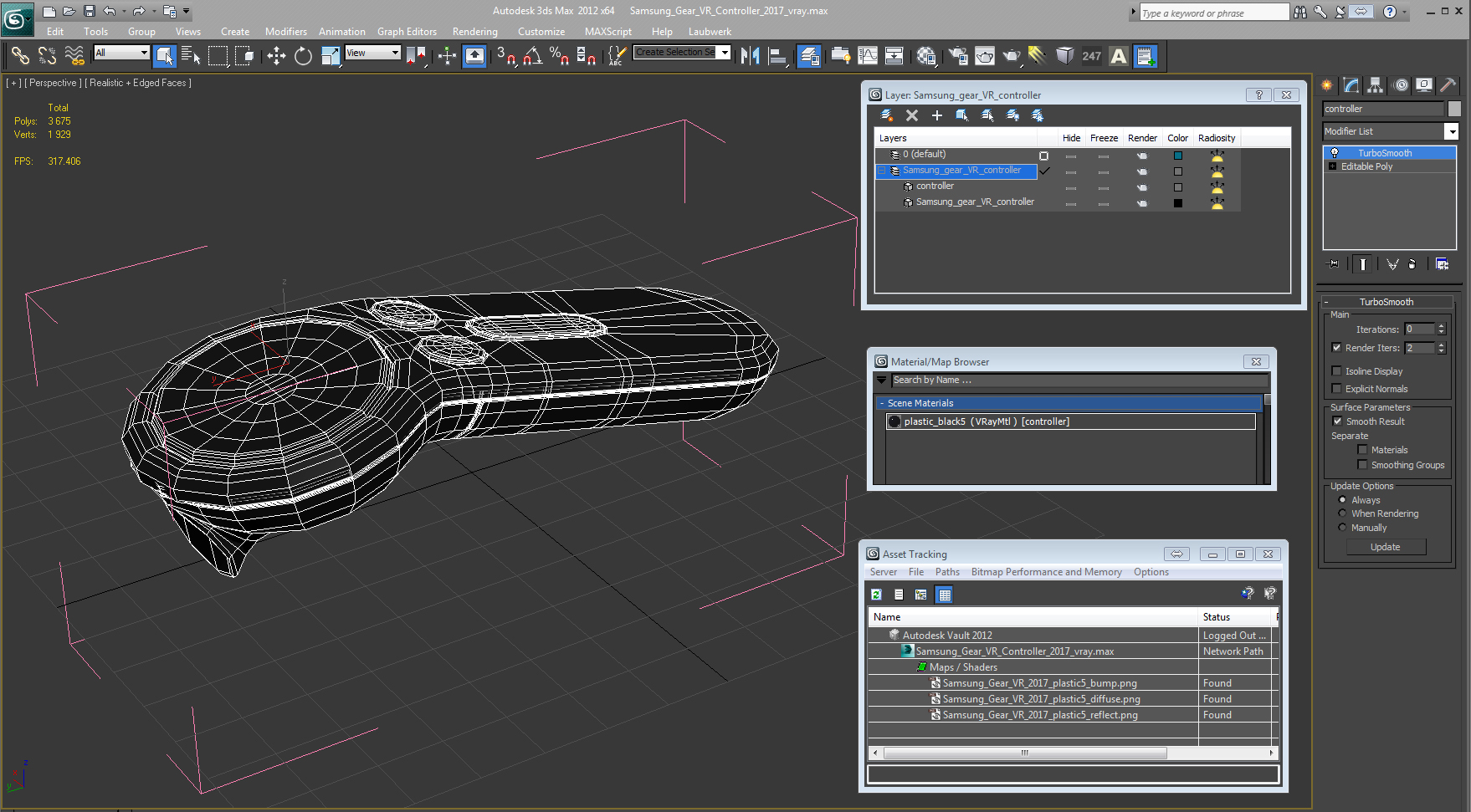Activate the Rotate tool
1471x812 pixels.
(303, 56)
